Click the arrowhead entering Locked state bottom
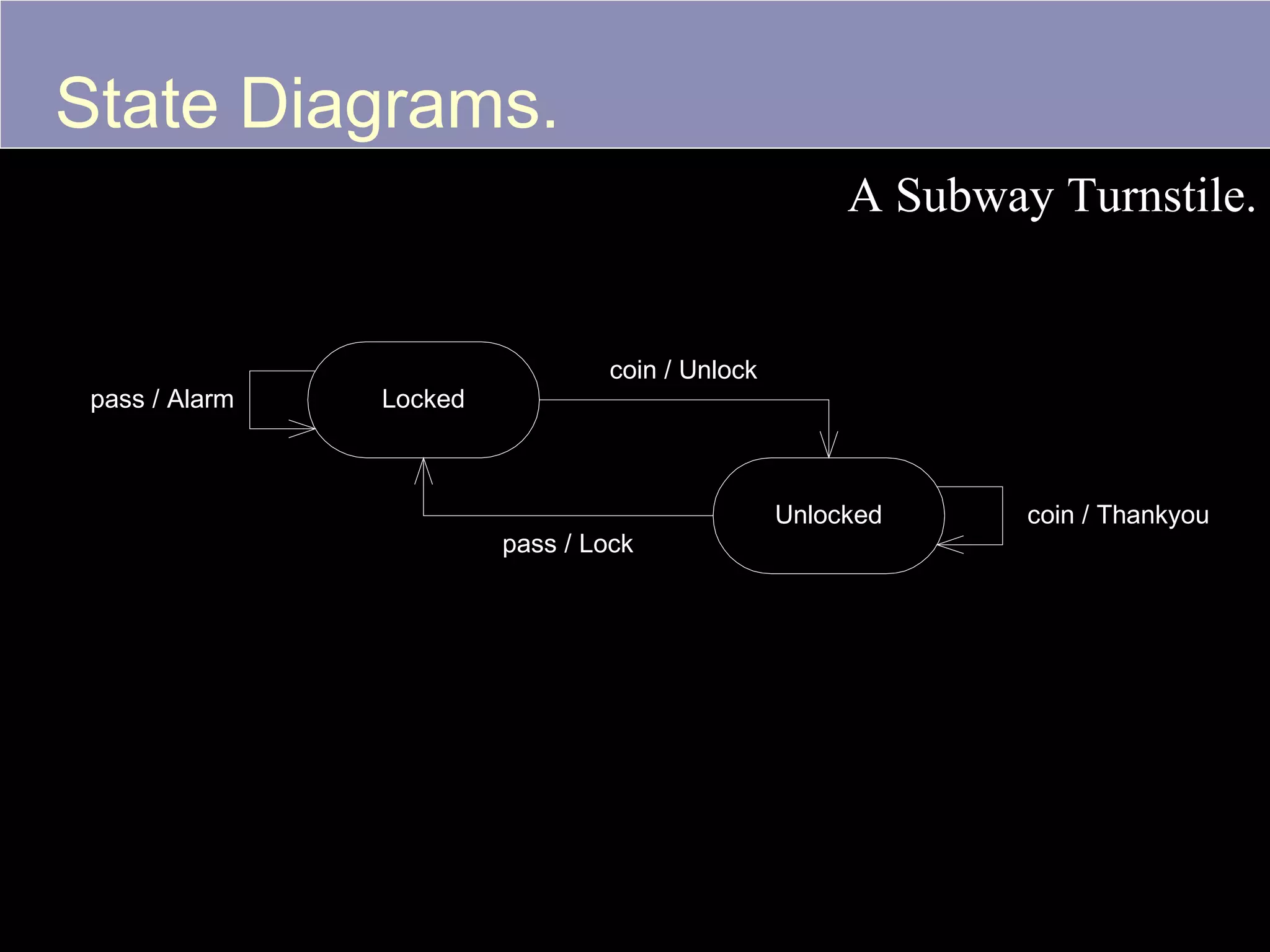1270x952 pixels. (x=424, y=470)
